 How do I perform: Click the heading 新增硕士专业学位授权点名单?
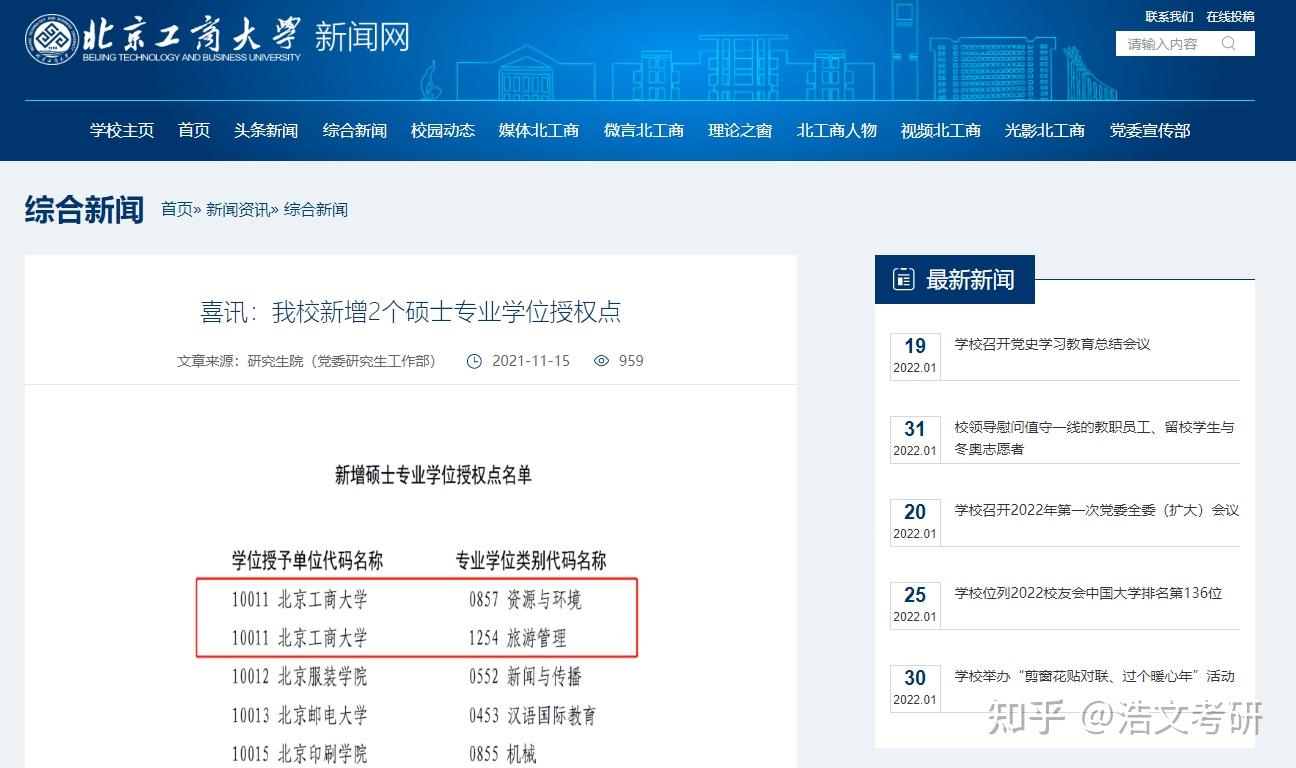click(433, 474)
